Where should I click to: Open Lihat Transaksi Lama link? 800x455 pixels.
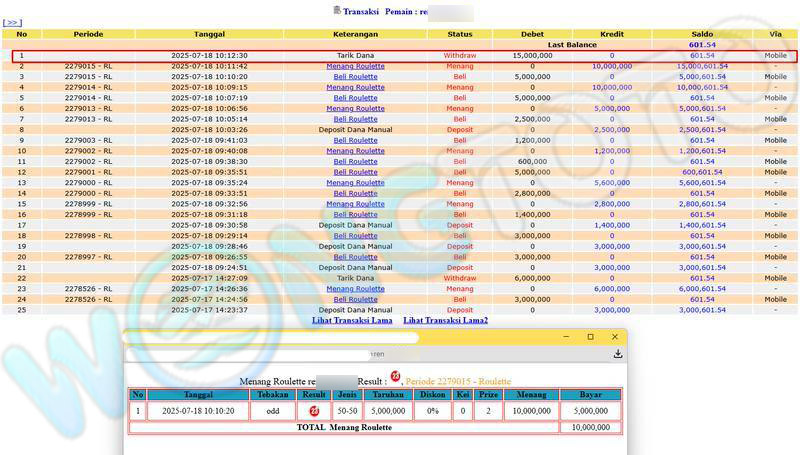pos(351,320)
